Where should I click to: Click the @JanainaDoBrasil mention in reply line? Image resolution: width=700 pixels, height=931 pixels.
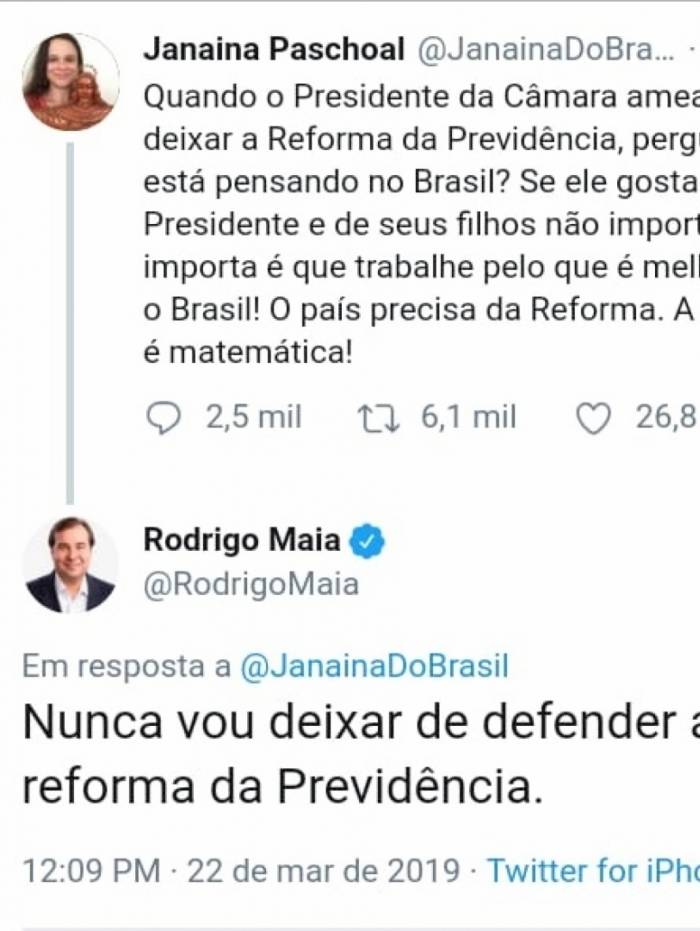[x=374, y=667]
